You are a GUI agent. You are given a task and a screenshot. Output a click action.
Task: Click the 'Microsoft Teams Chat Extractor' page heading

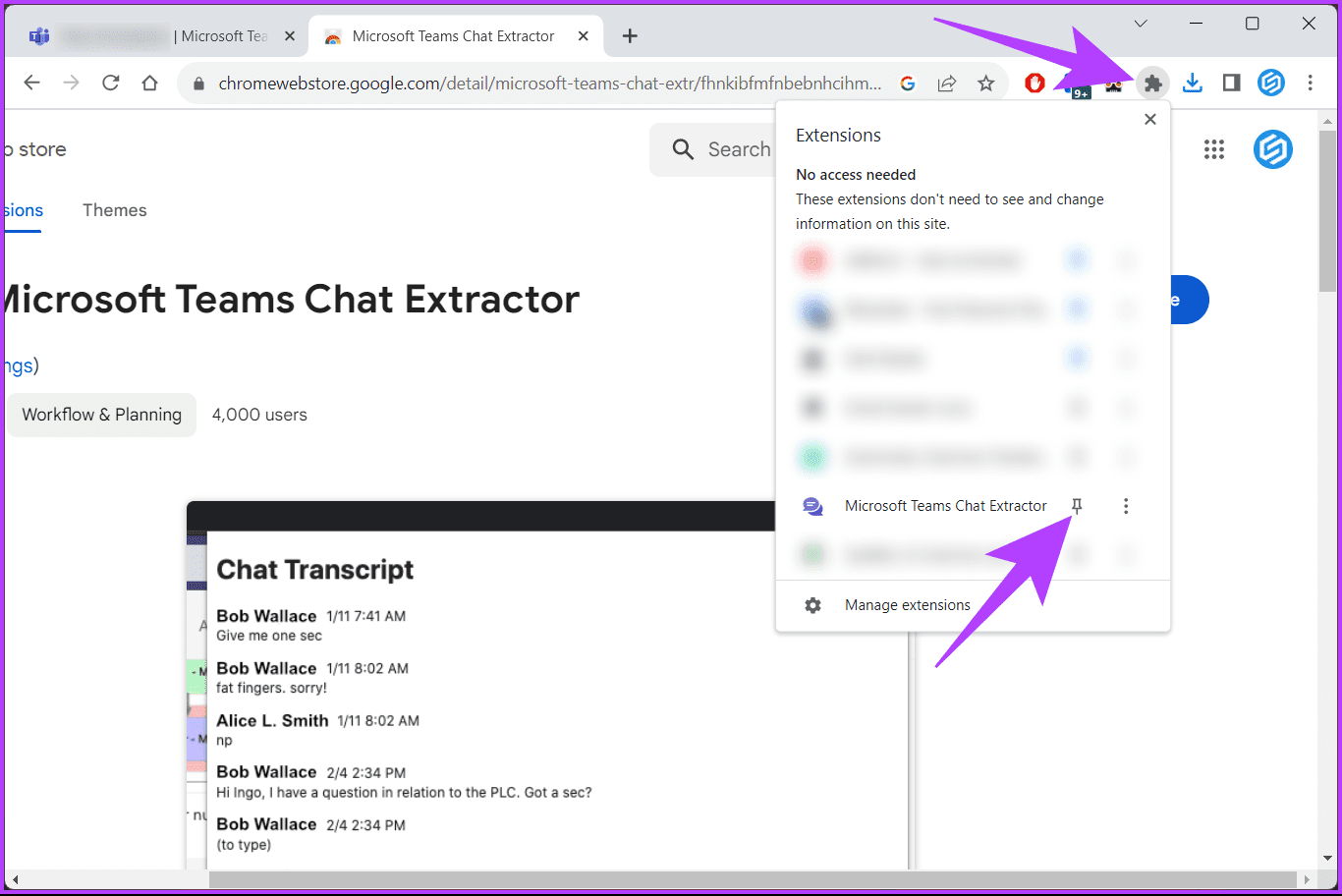pos(293,299)
